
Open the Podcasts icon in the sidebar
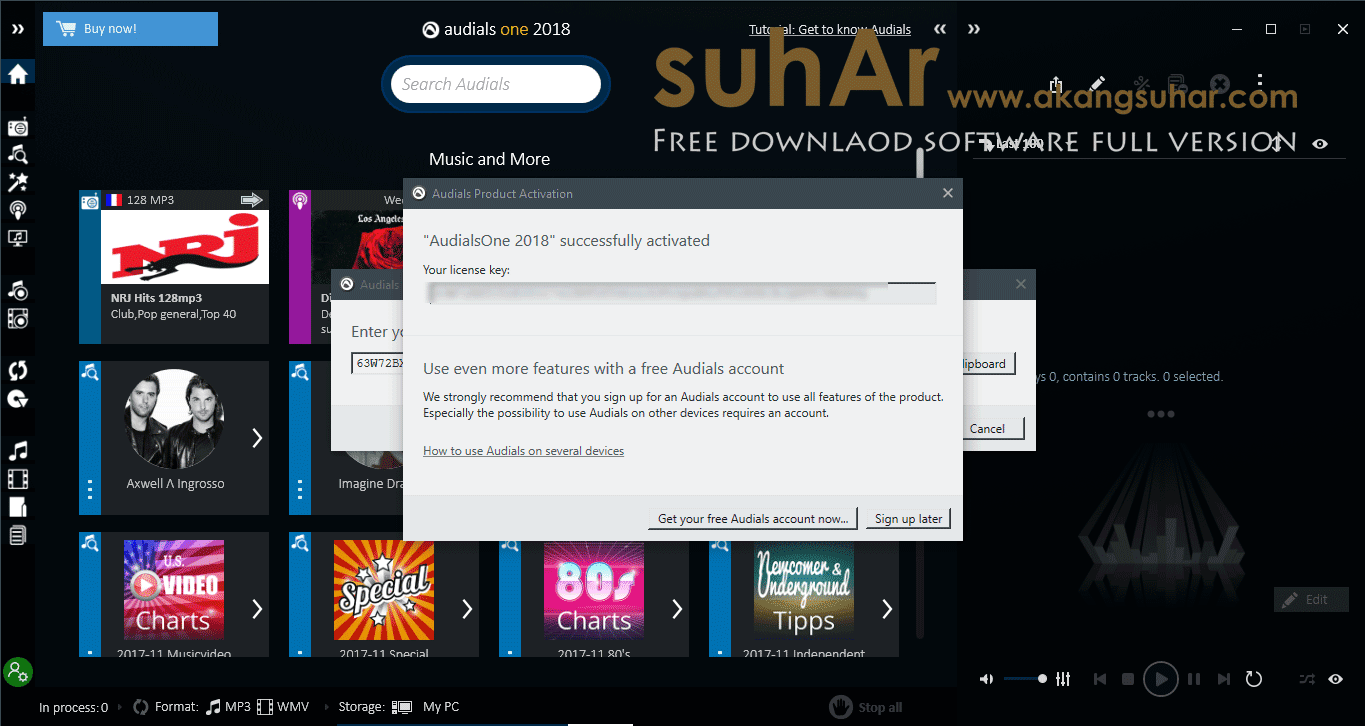tap(17, 210)
